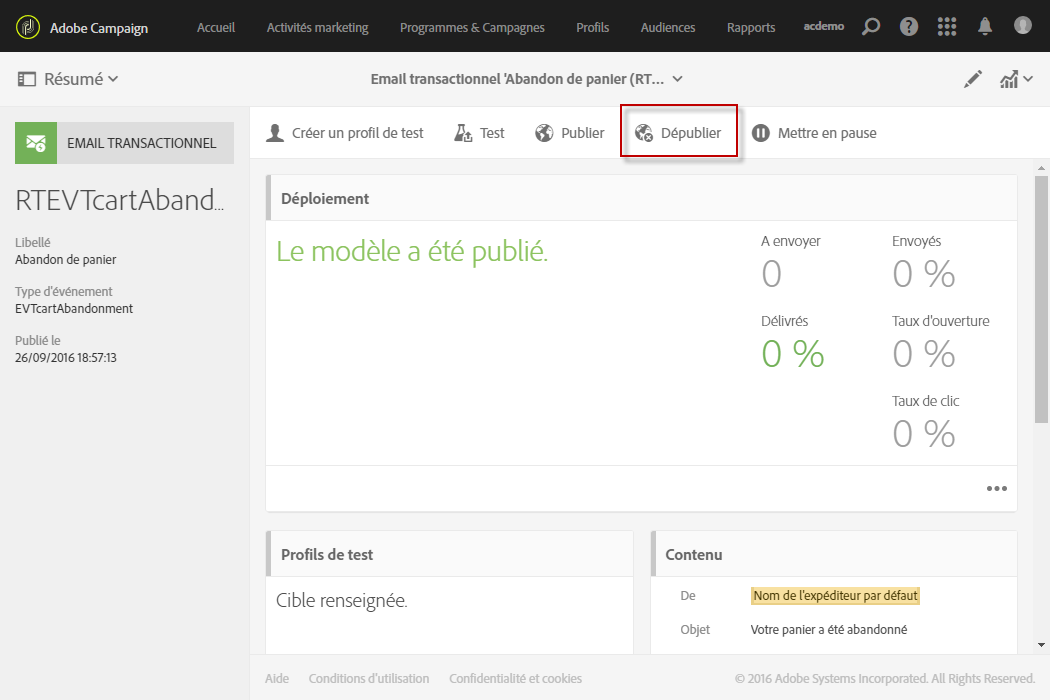Click the edit pencil icon

click(973, 79)
